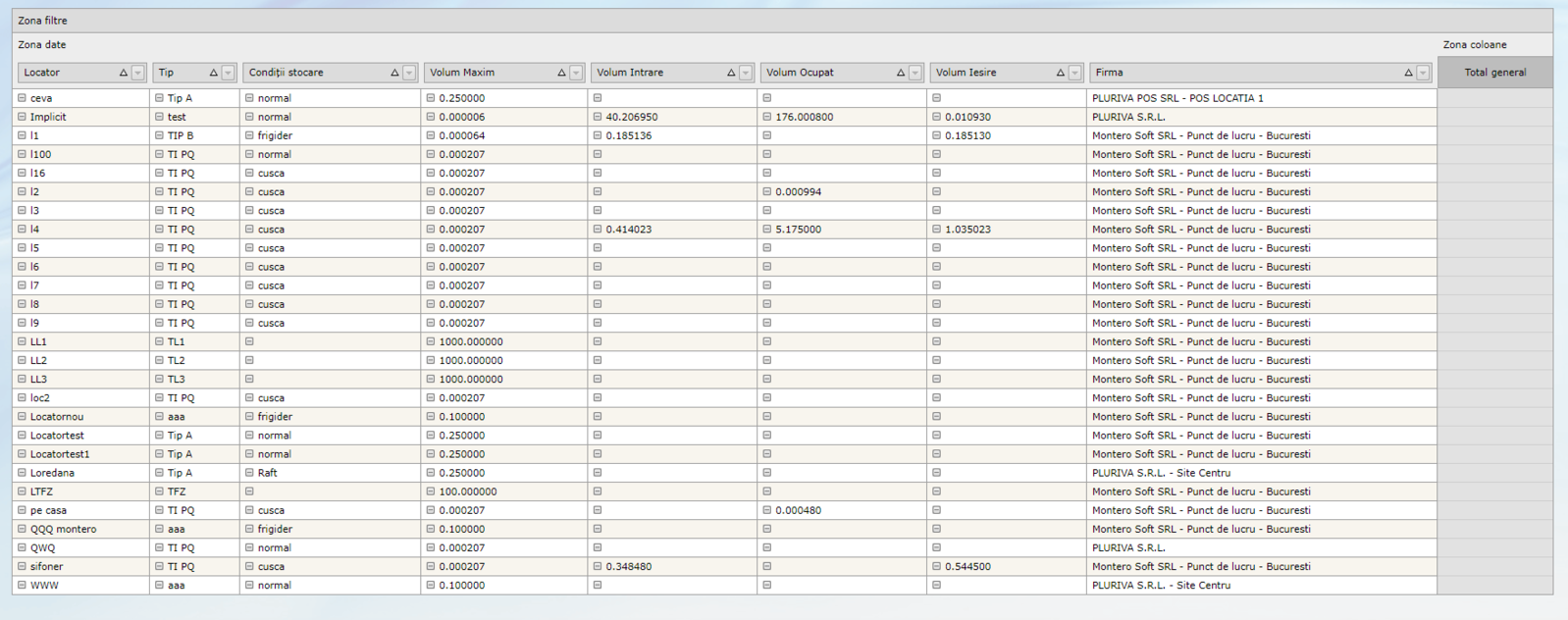Sort by Condiții stocare using its triangle icon
Screen dimensions: 1568x620
[x=394, y=73]
